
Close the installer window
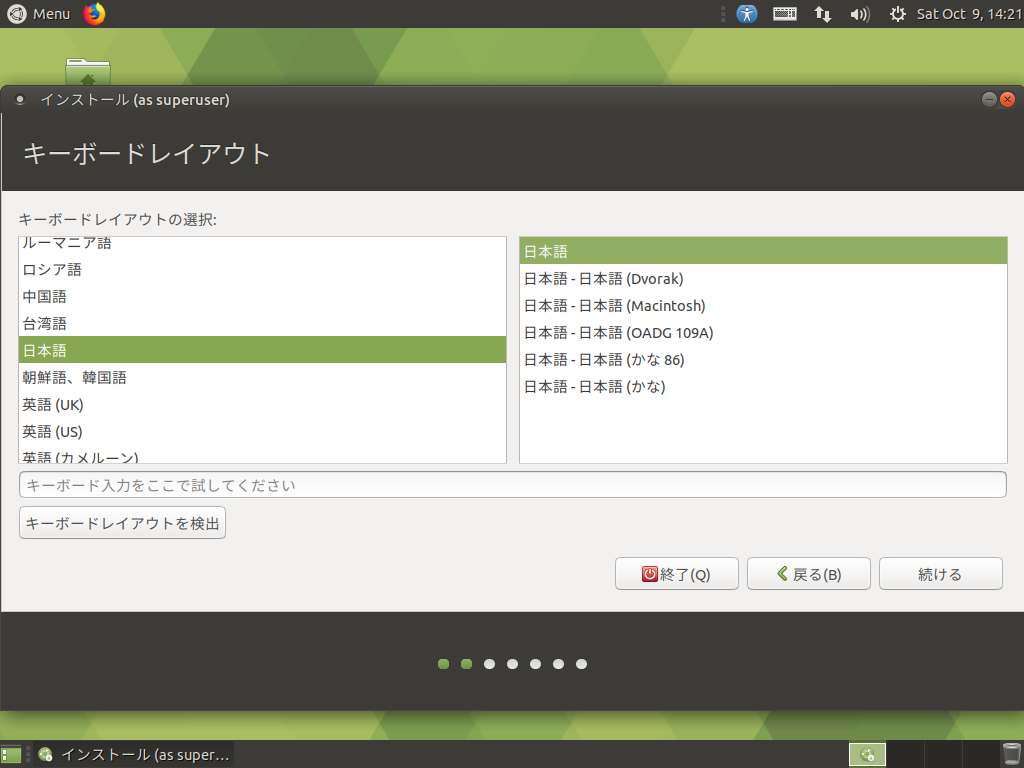point(1008,99)
